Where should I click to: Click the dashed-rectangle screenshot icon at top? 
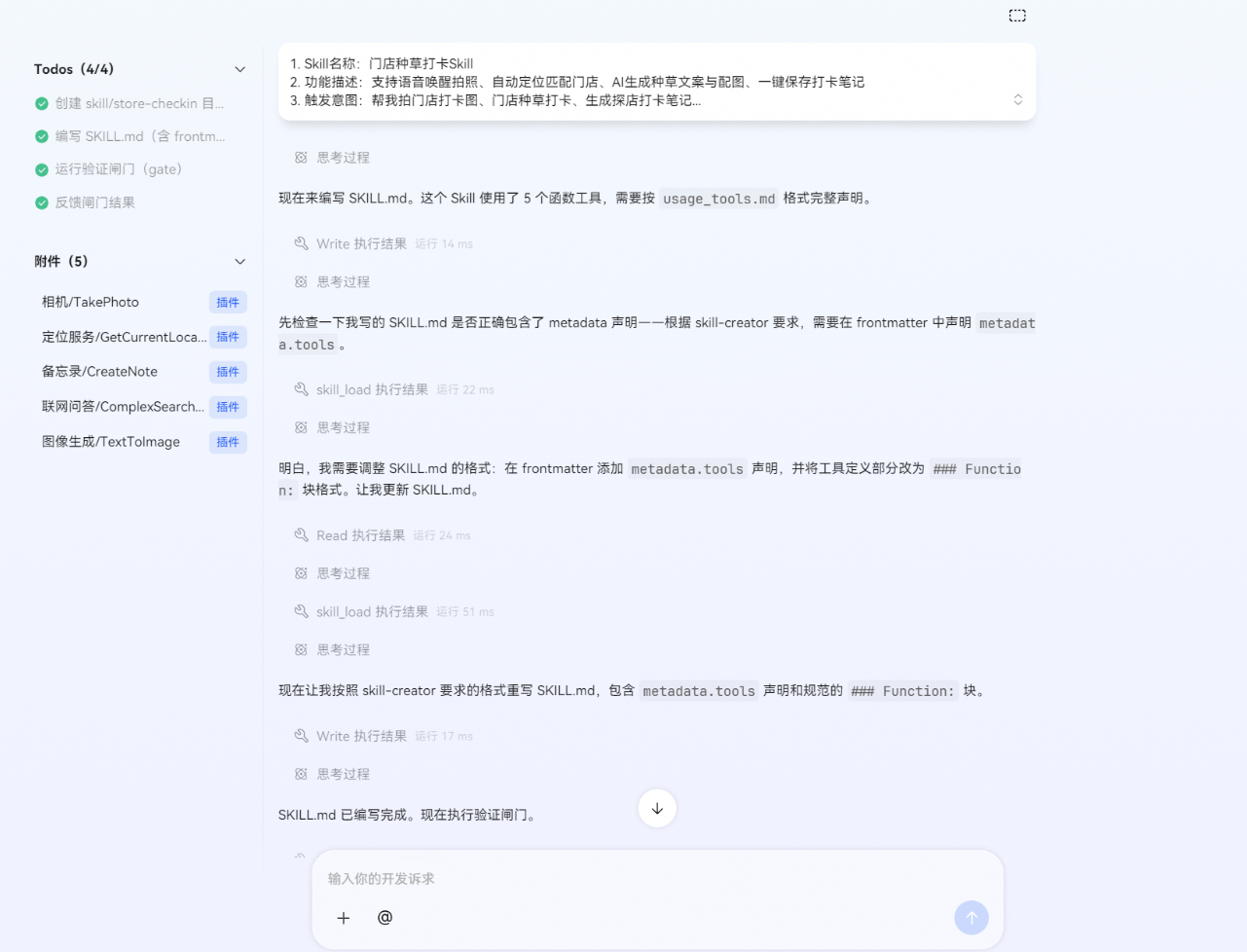click(x=1017, y=16)
